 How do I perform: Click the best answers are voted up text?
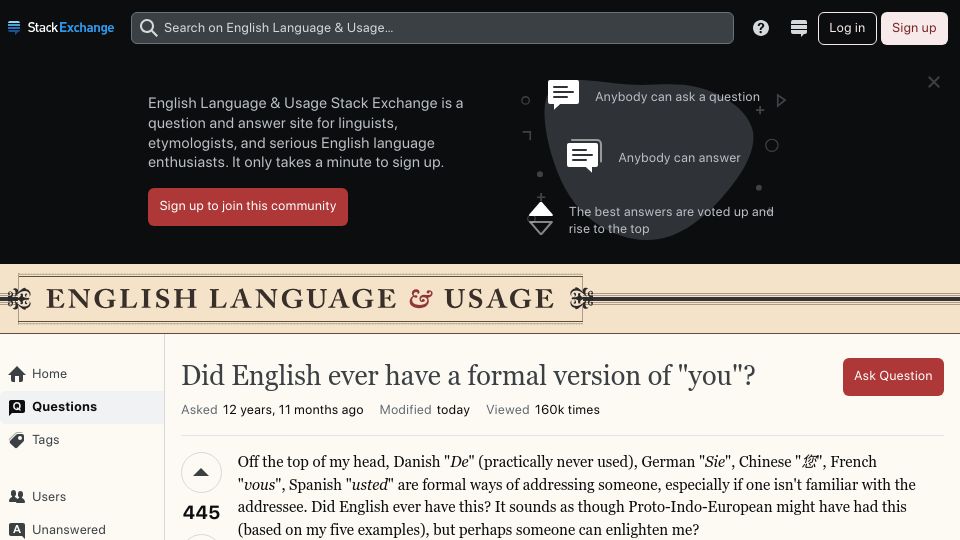671,220
